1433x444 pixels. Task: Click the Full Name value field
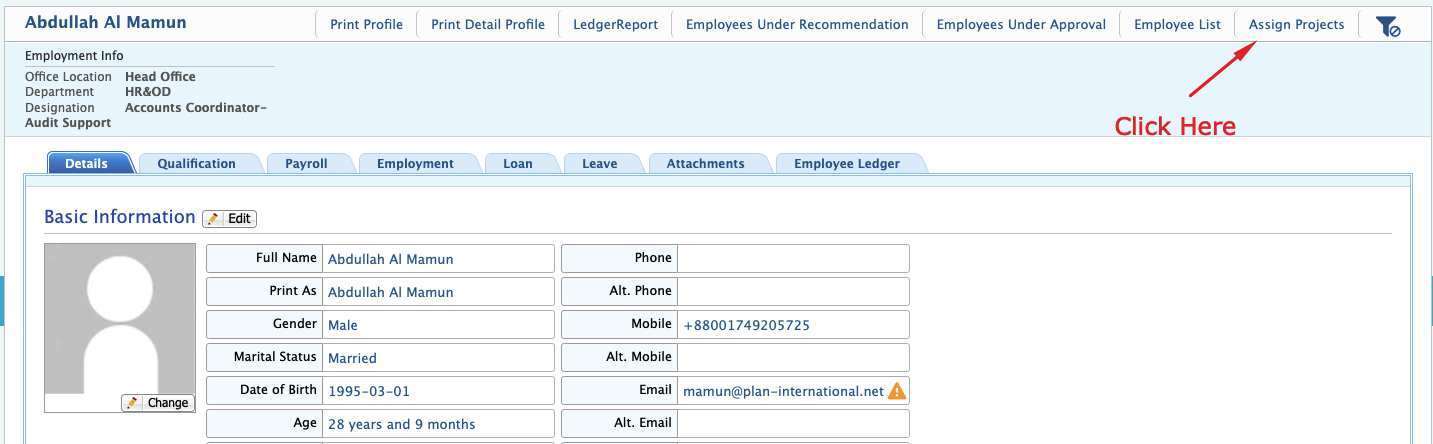438,259
